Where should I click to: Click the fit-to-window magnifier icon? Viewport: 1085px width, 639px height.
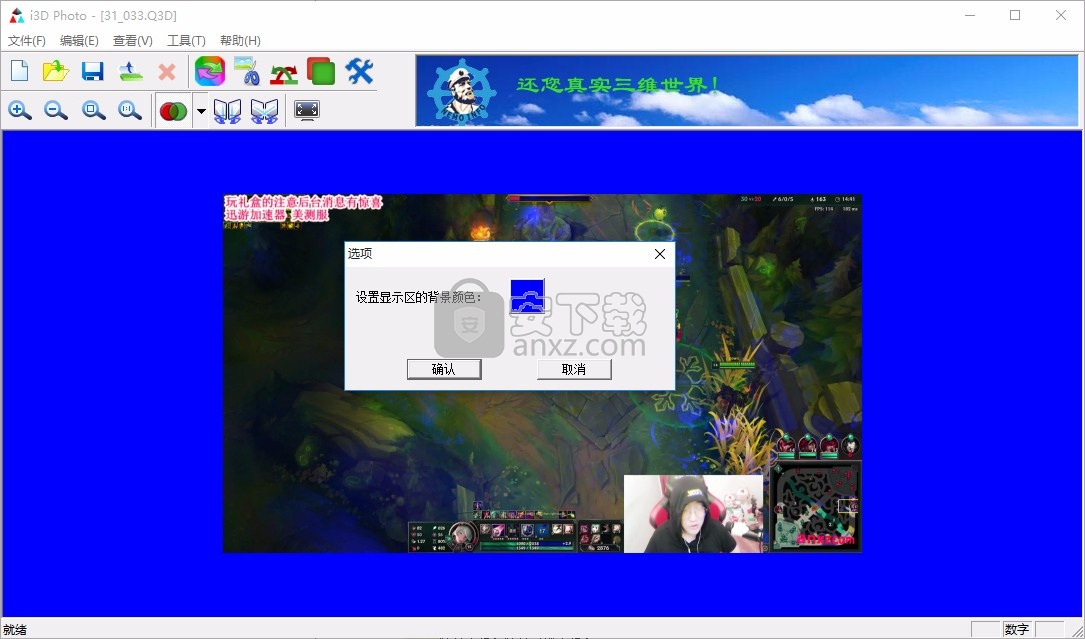(93, 110)
